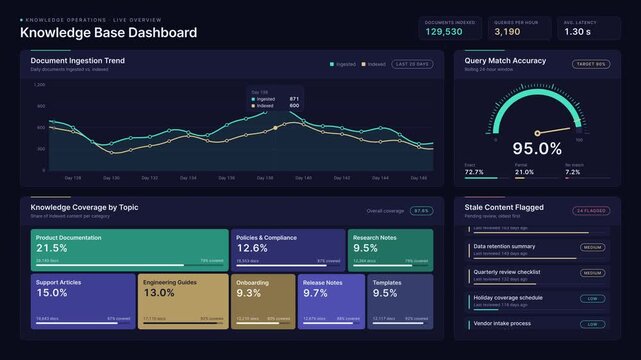This screenshot has height=360, width=641.
Task: Click the No match 7.2% value
Action: pos(572,172)
